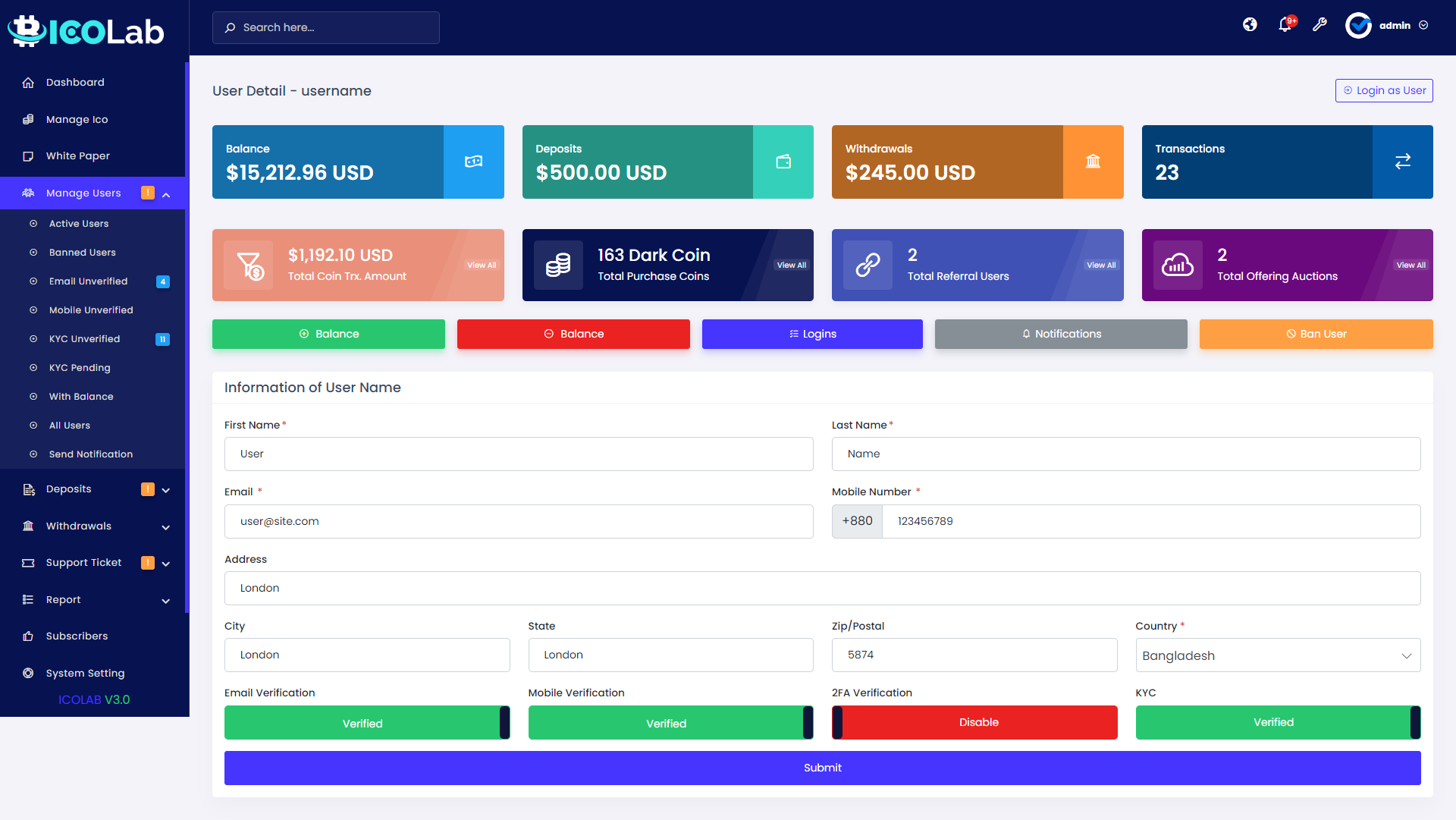Toggle the 2FA Verification Disable switch

[x=974, y=722]
